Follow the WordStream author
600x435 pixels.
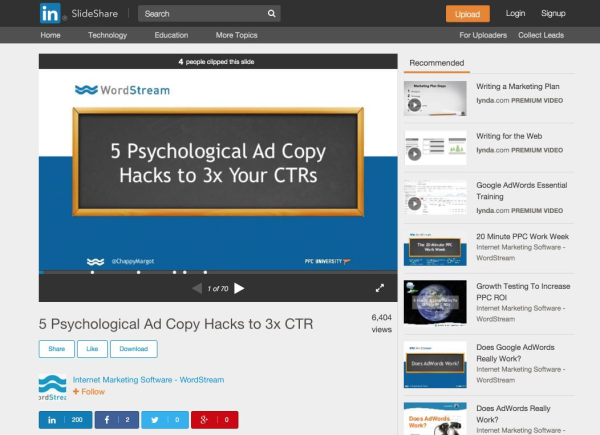click(x=89, y=392)
